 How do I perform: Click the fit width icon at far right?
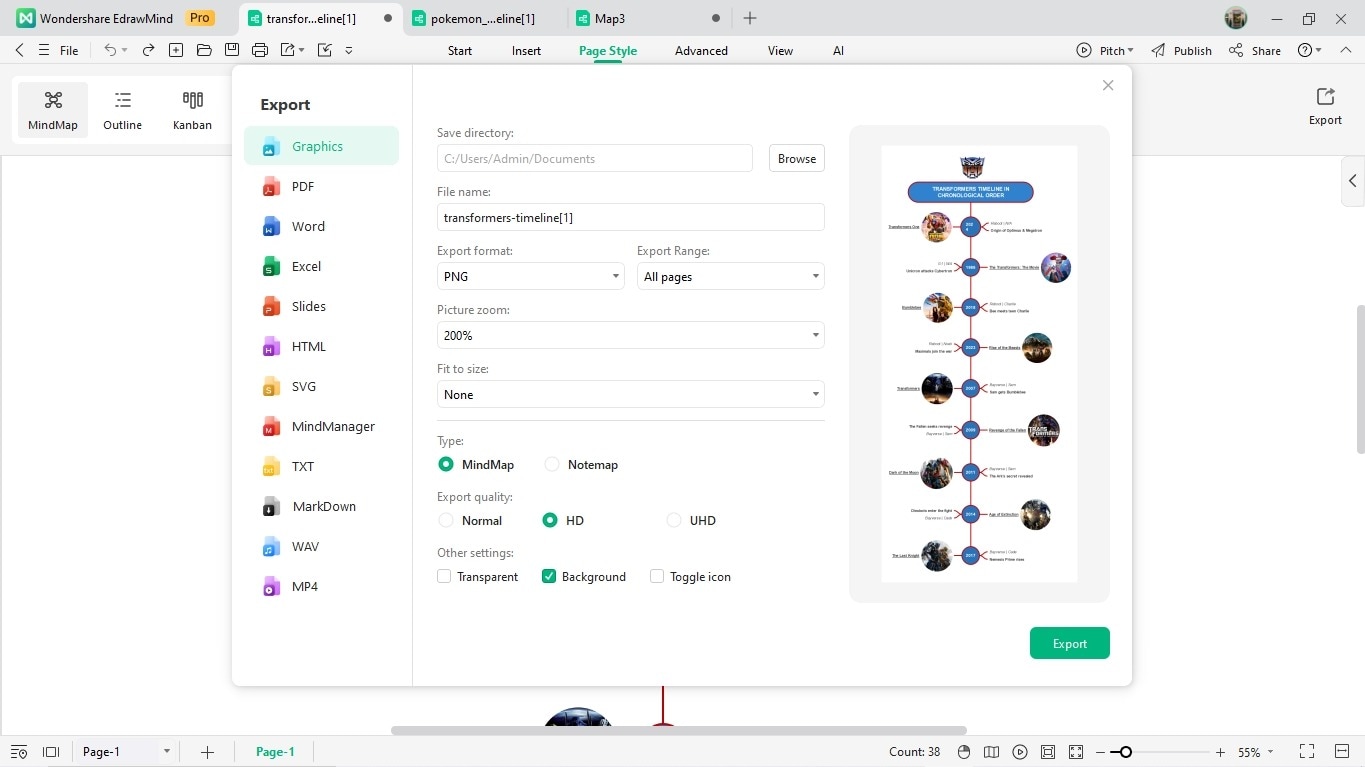(1342, 752)
